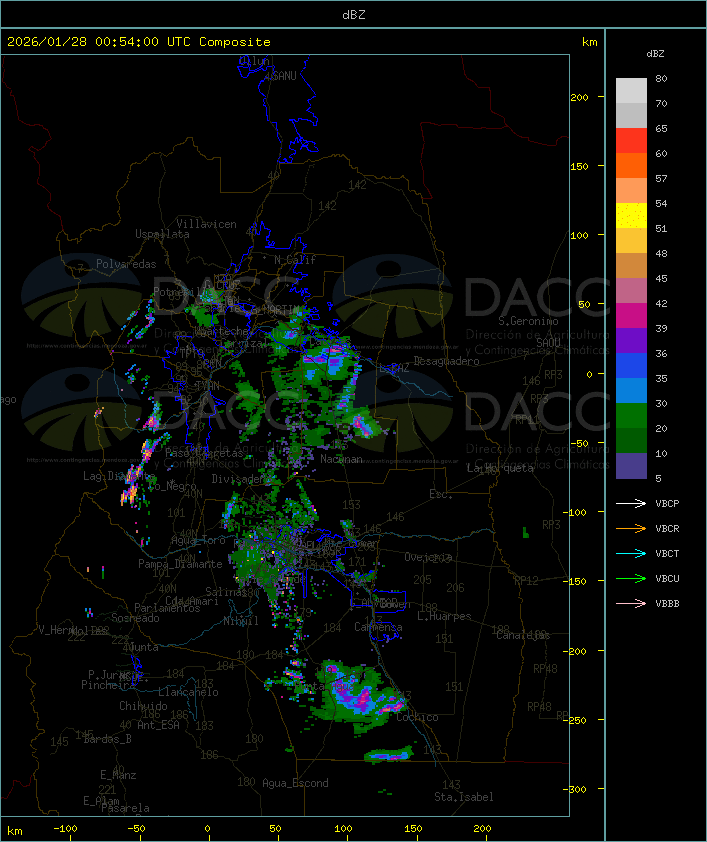The height and width of the screenshot is (842, 707).
Task: Click the VBCT legend label
Action: 667,554
